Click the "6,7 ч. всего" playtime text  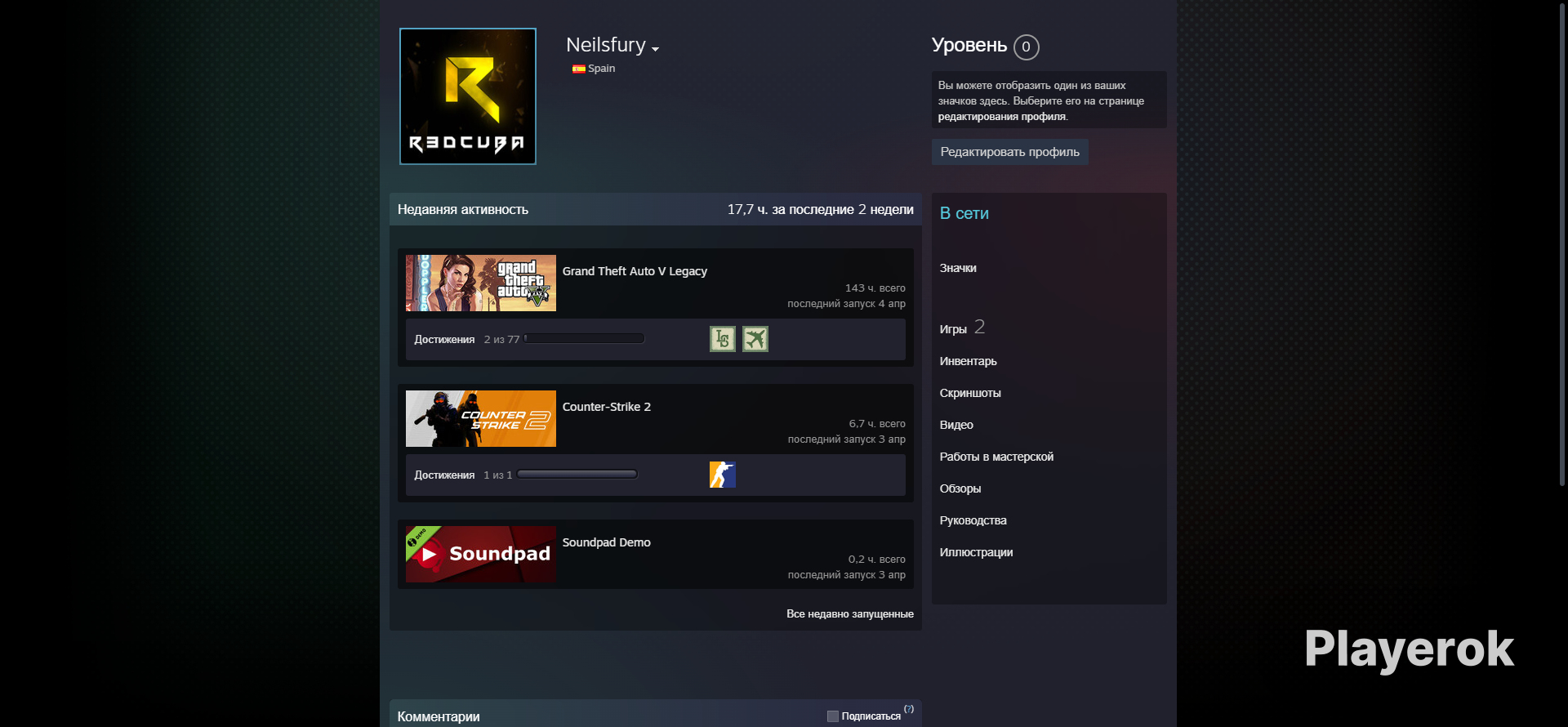(x=877, y=424)
